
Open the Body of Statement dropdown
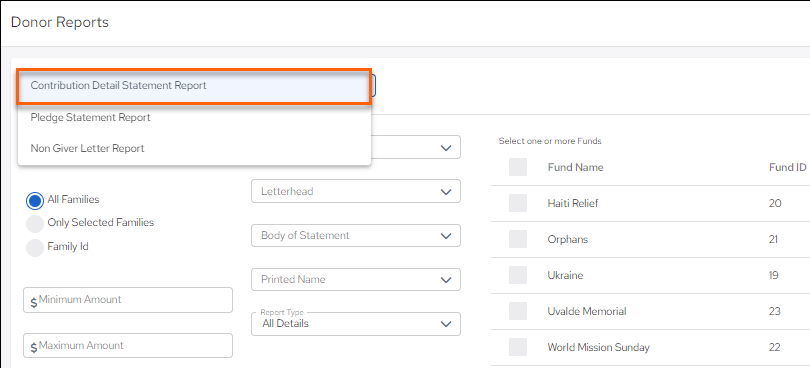[x=355, y=236]
